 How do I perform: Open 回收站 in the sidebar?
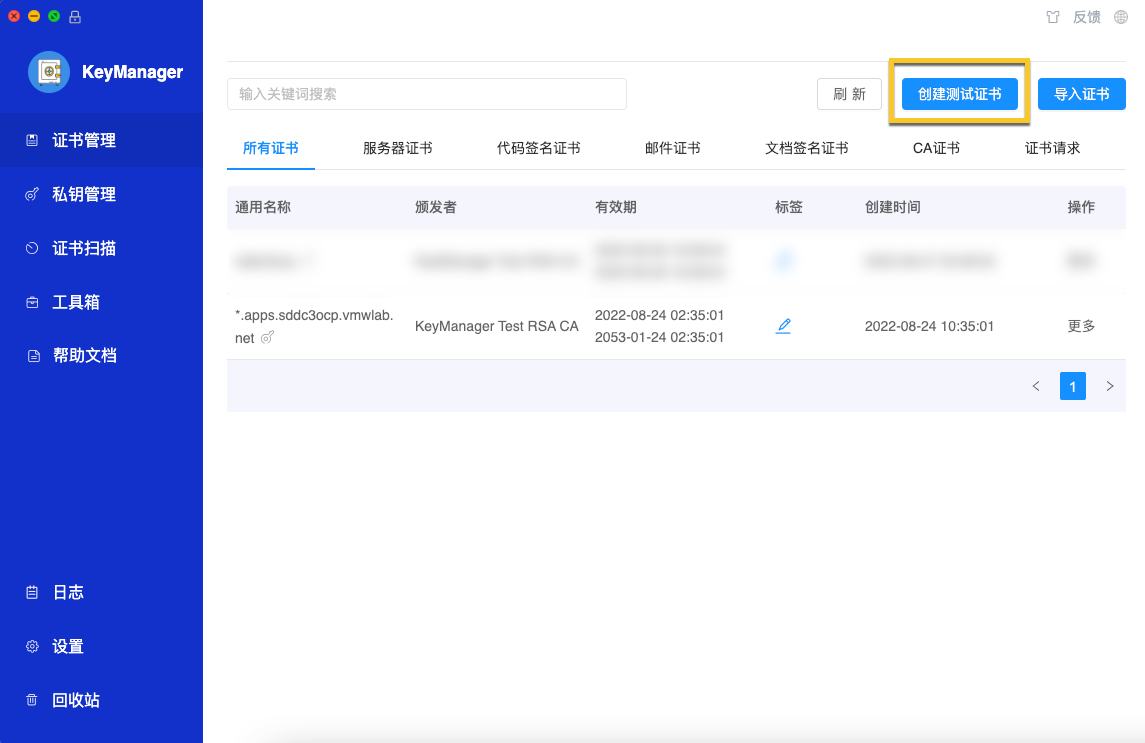point(102,700)
